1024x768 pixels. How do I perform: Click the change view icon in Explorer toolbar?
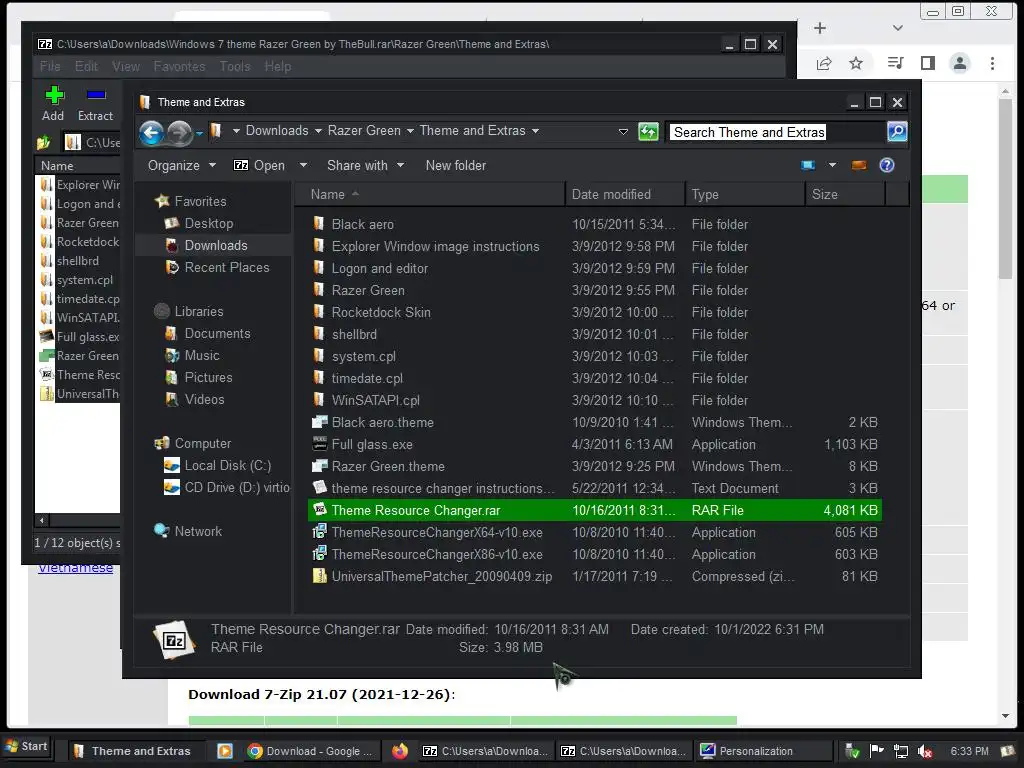click(x=808, y=165)
